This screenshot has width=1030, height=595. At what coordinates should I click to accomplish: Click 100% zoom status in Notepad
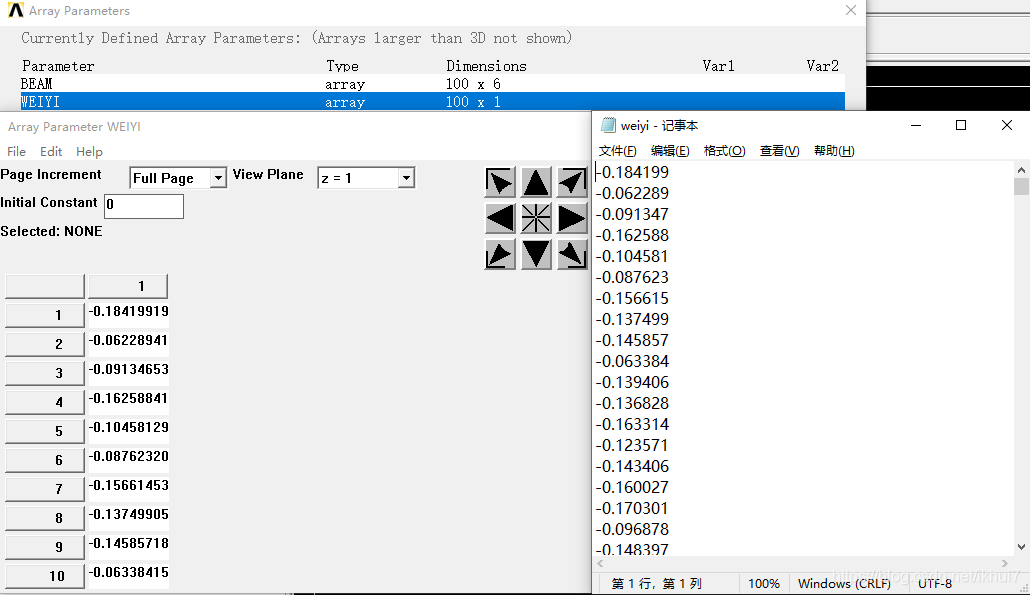pos(764,584)
